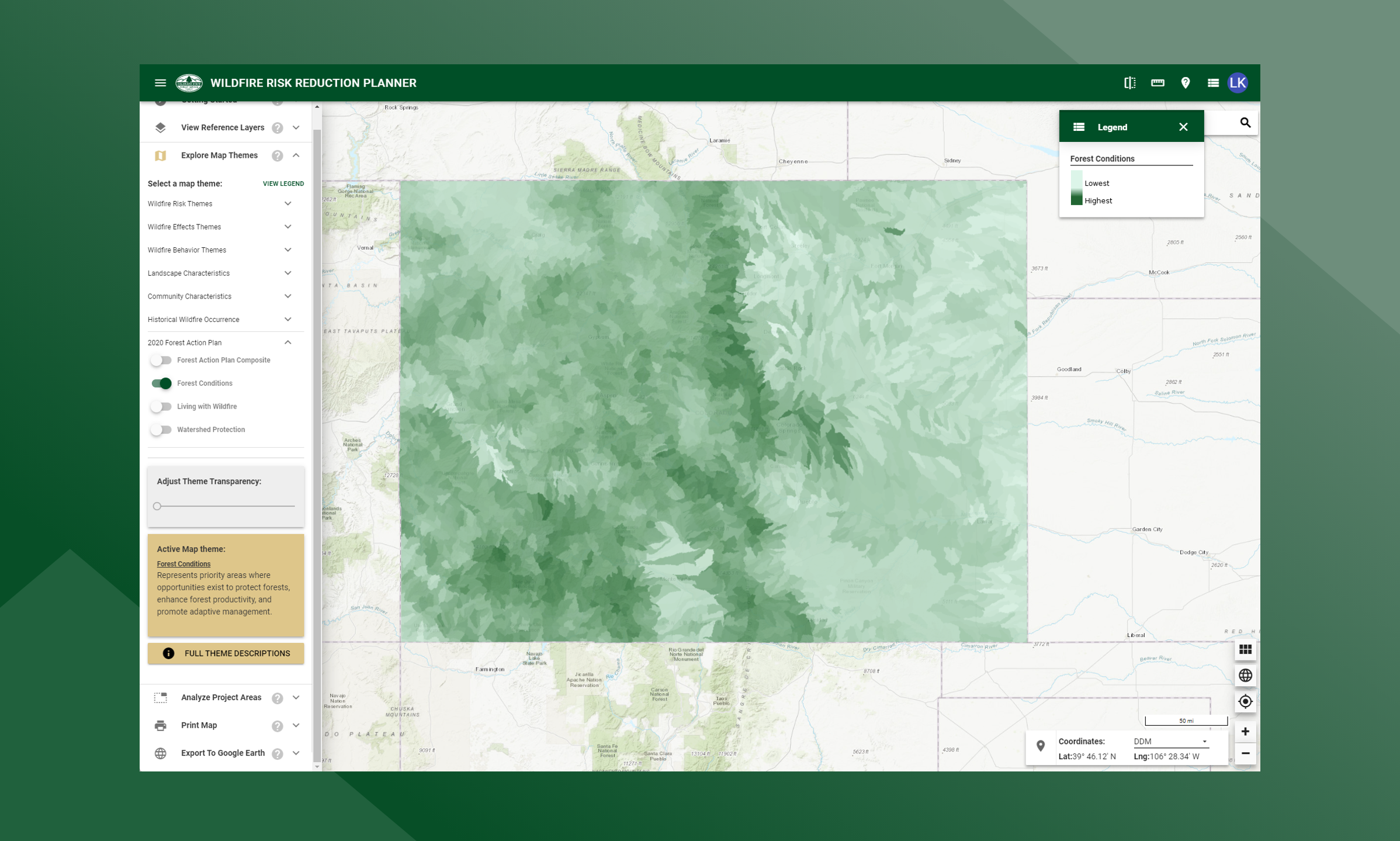1400x841 pixels.
Task: Select the measure ruler tool
Action: (1158, 83)
